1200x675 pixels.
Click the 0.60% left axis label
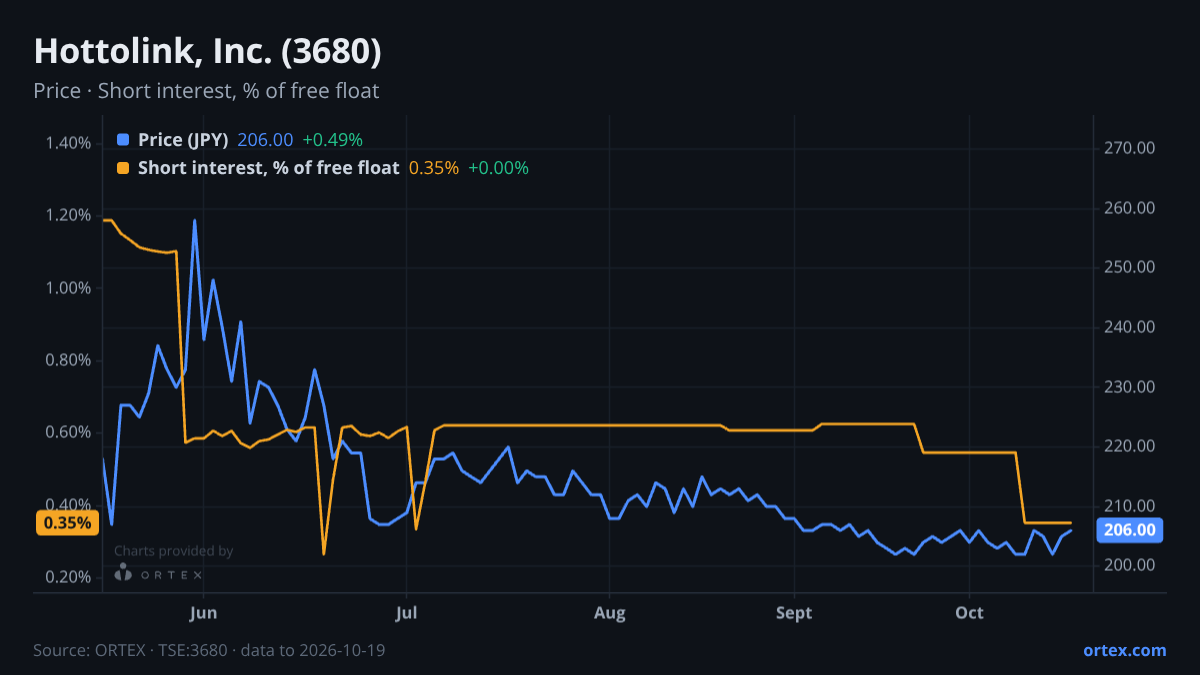[68, 433]
